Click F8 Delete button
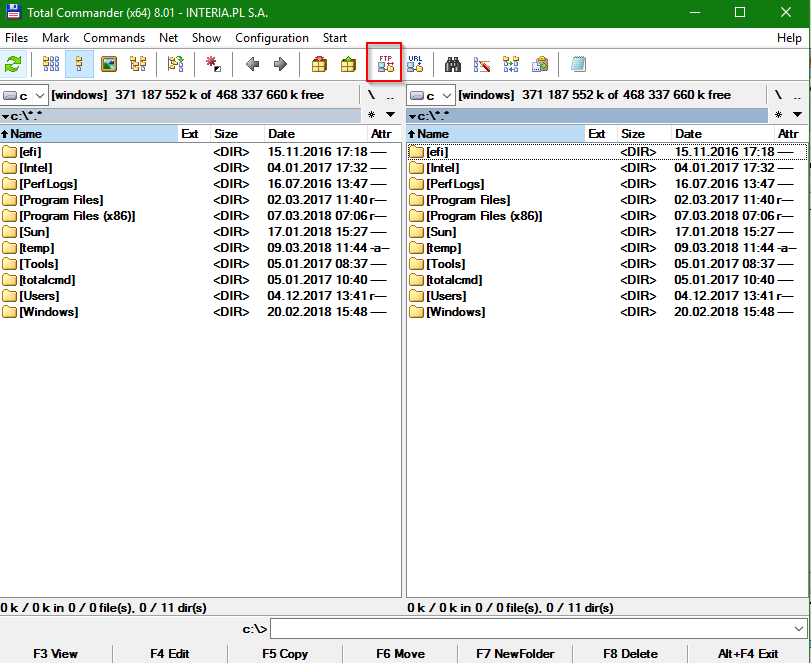This screenshot has height=663, width=811. tap(630, 654)
